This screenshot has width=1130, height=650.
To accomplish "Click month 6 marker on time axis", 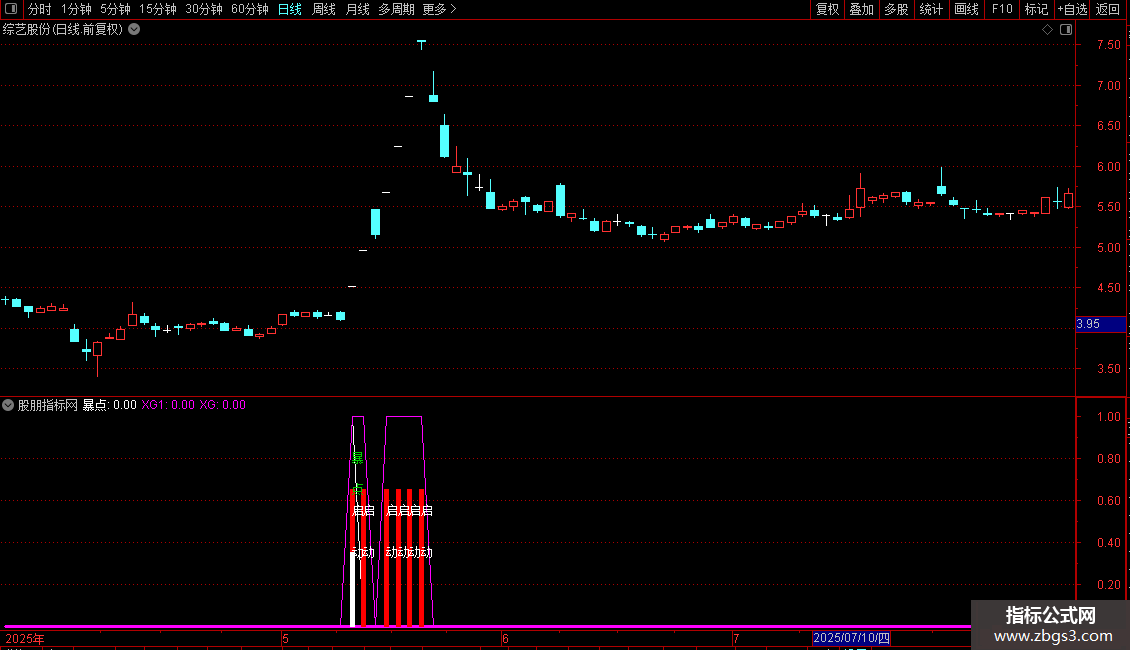I will pyautogui.click(x=506, y=639).
